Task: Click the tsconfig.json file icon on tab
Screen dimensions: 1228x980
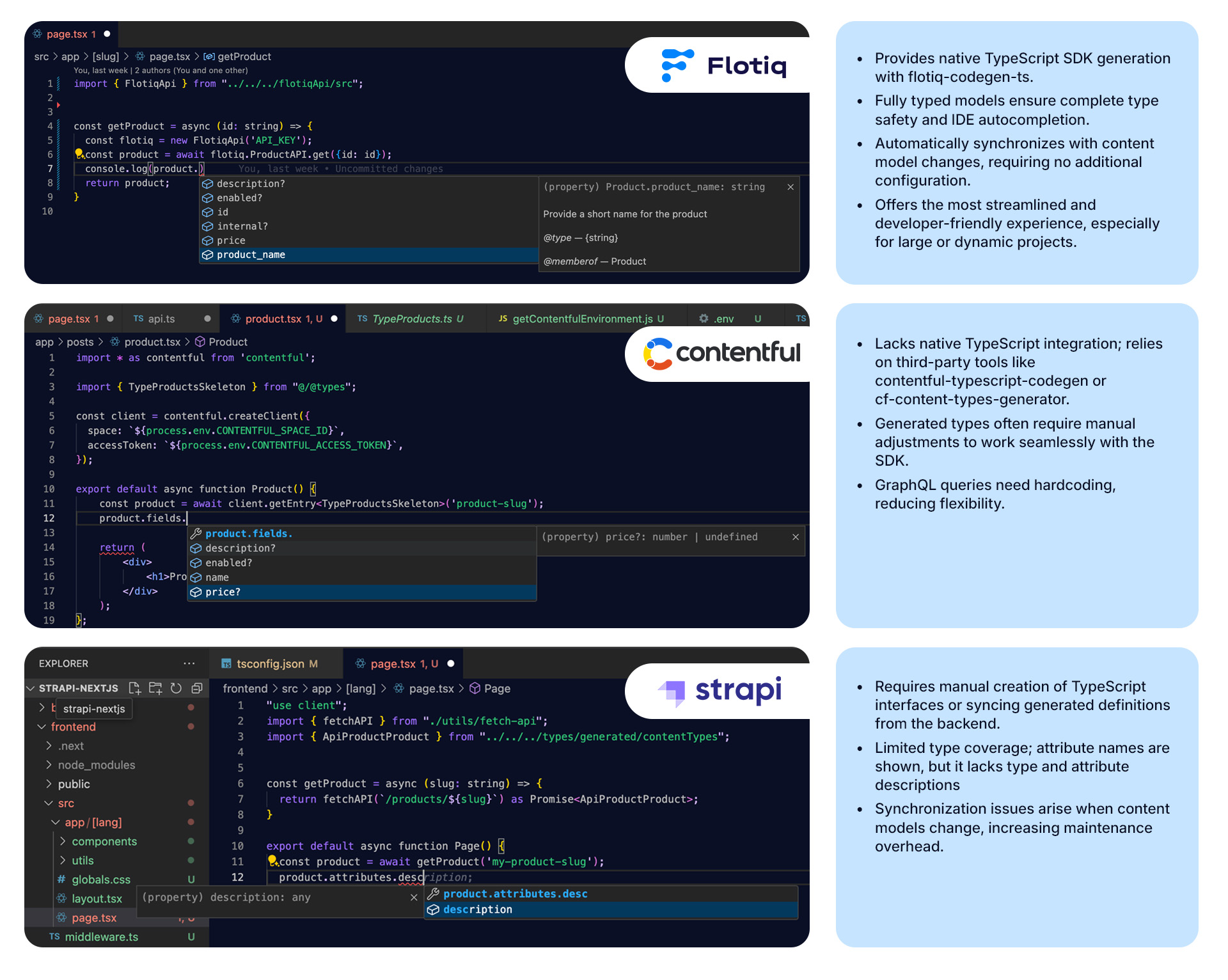Action: (226, 664)
